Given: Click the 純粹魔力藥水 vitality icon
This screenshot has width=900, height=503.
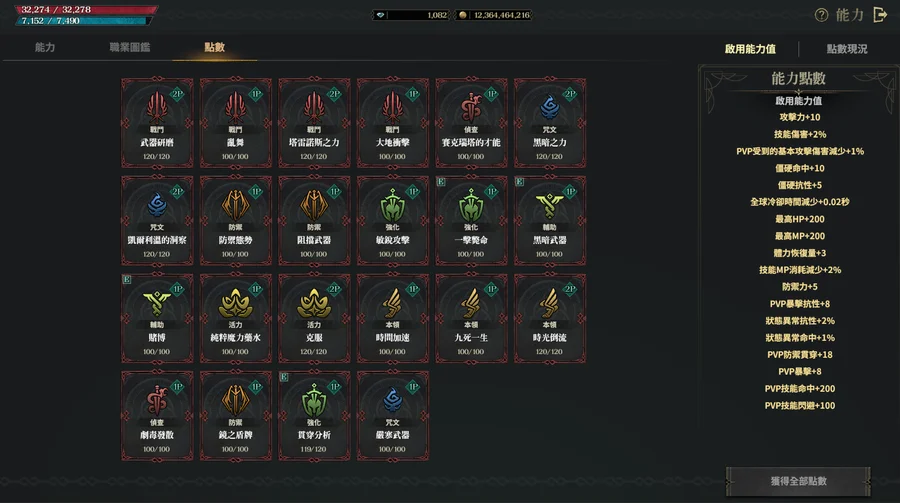Looking at the screenshot, I should (235, 303).
